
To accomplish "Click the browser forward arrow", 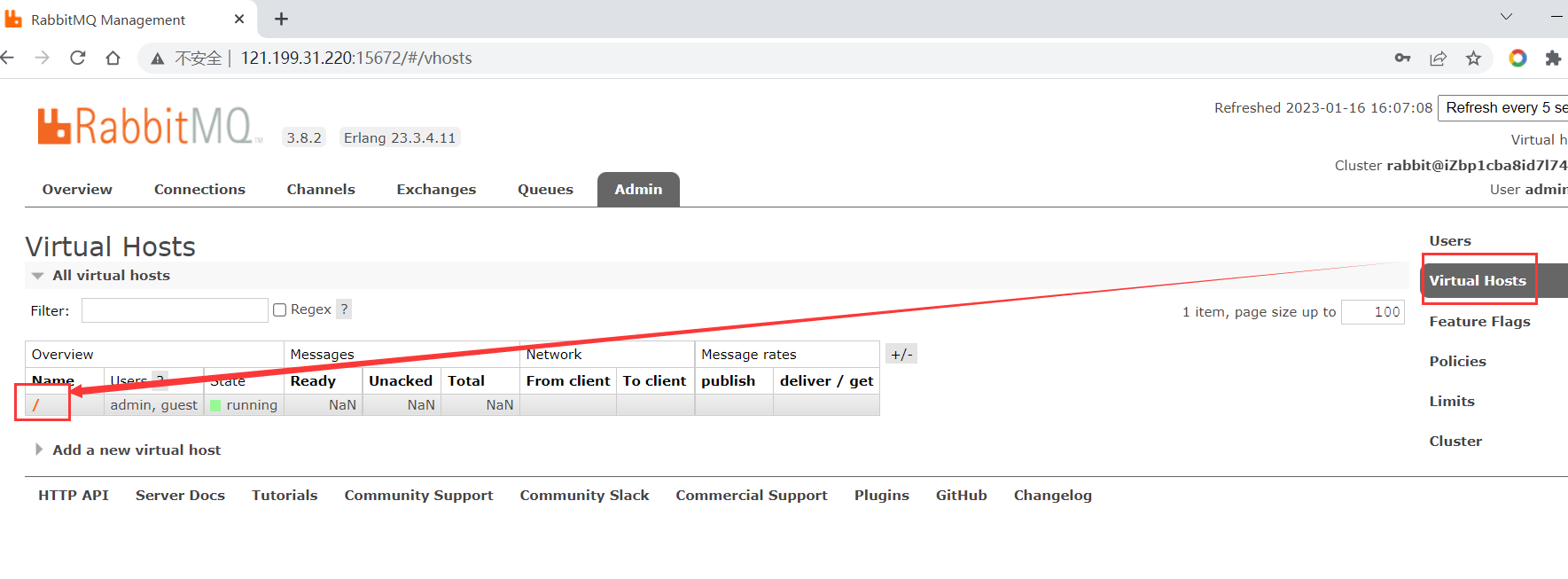I will (x=42, y=58).
